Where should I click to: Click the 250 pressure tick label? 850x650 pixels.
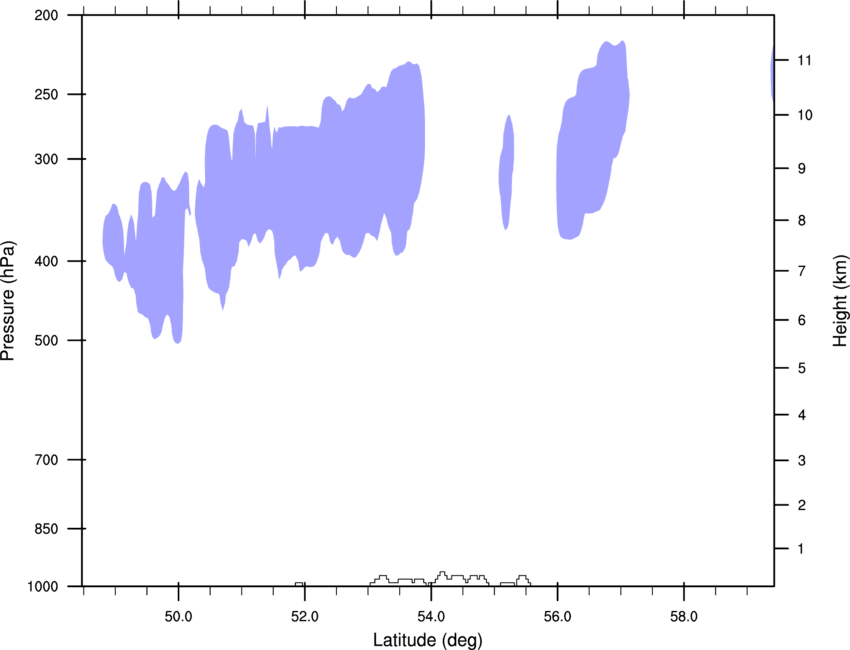pos(46,94)
